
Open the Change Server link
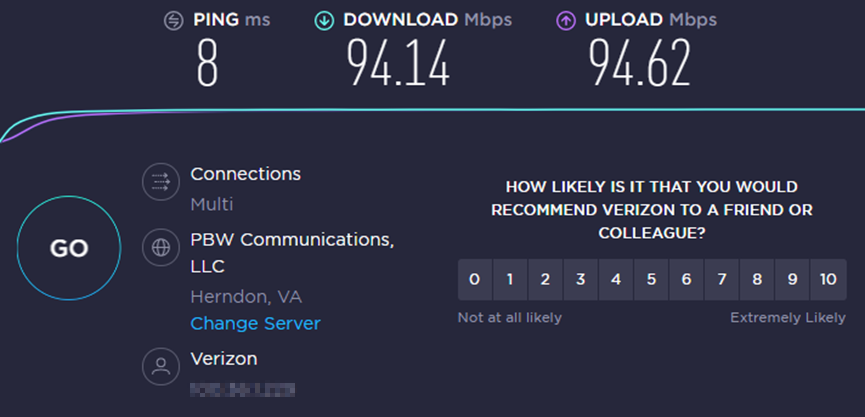click(255, 323)
